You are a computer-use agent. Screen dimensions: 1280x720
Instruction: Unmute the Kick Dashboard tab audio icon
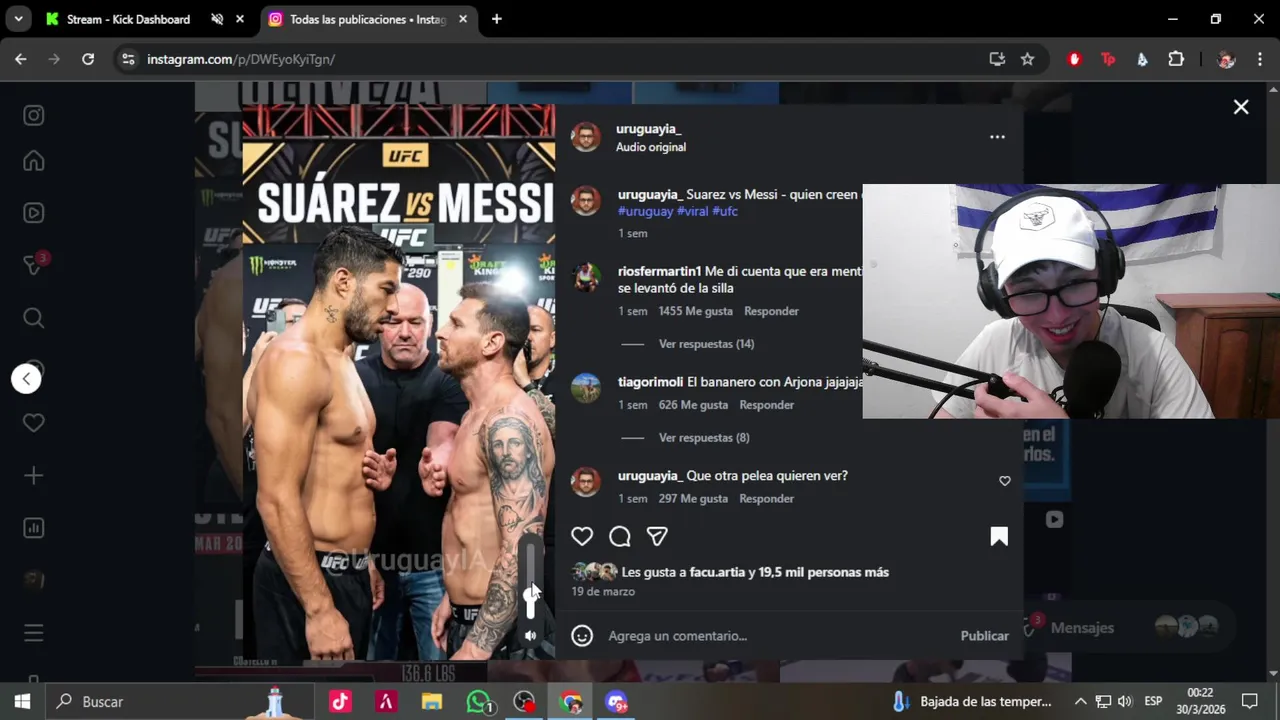point(217,19)
